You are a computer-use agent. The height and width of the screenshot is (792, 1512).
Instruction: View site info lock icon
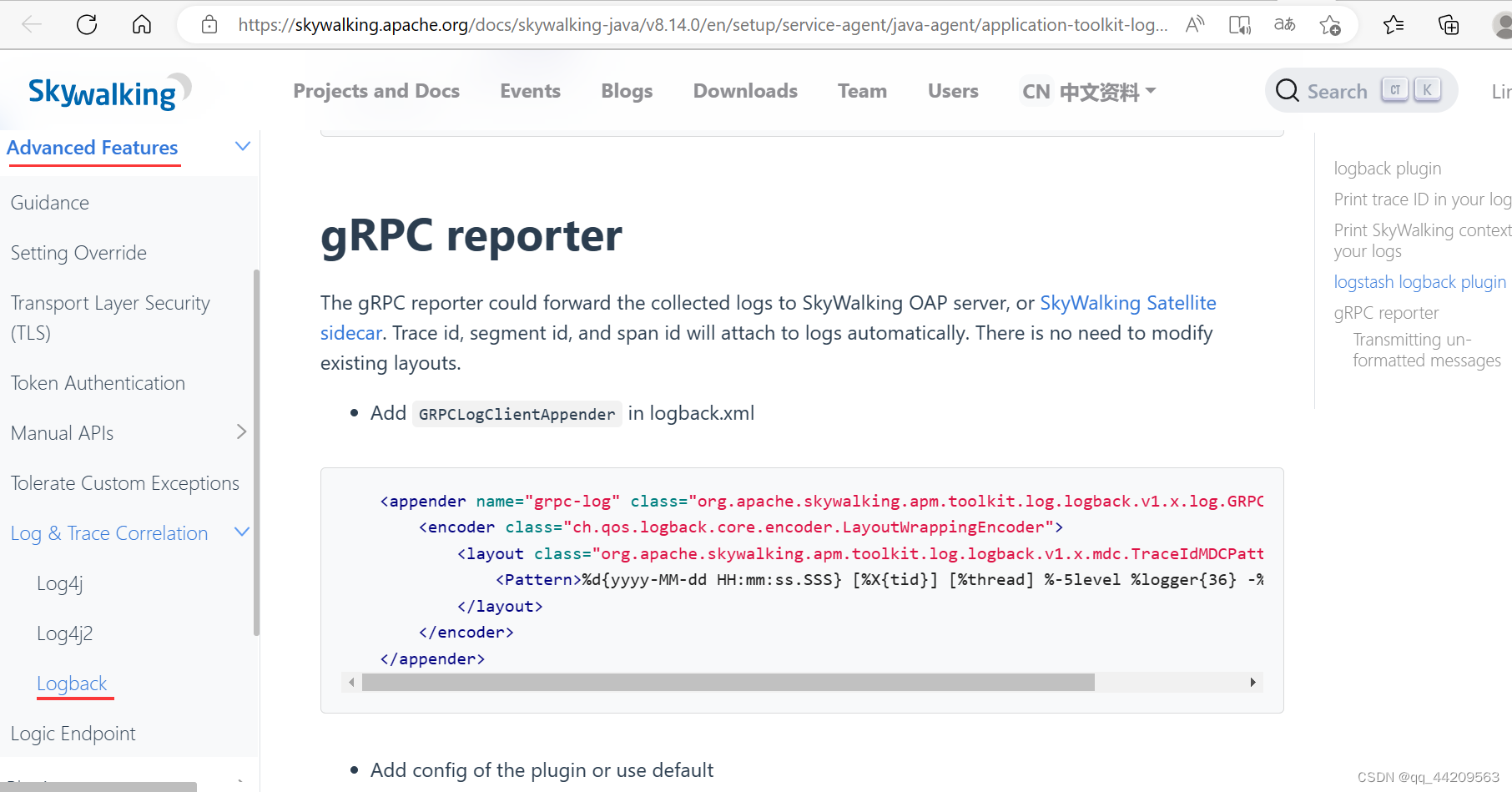[x=209, y=25]
